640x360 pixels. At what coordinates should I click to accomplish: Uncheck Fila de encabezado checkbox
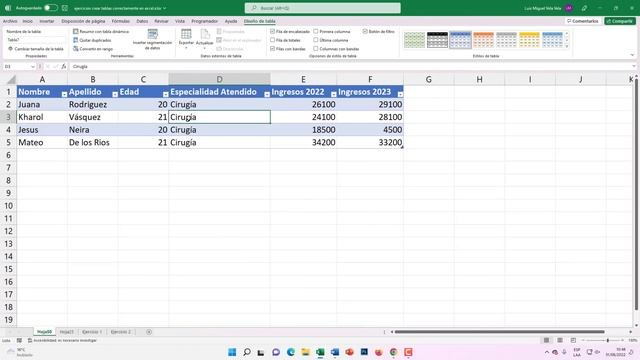tap(272, 31)
